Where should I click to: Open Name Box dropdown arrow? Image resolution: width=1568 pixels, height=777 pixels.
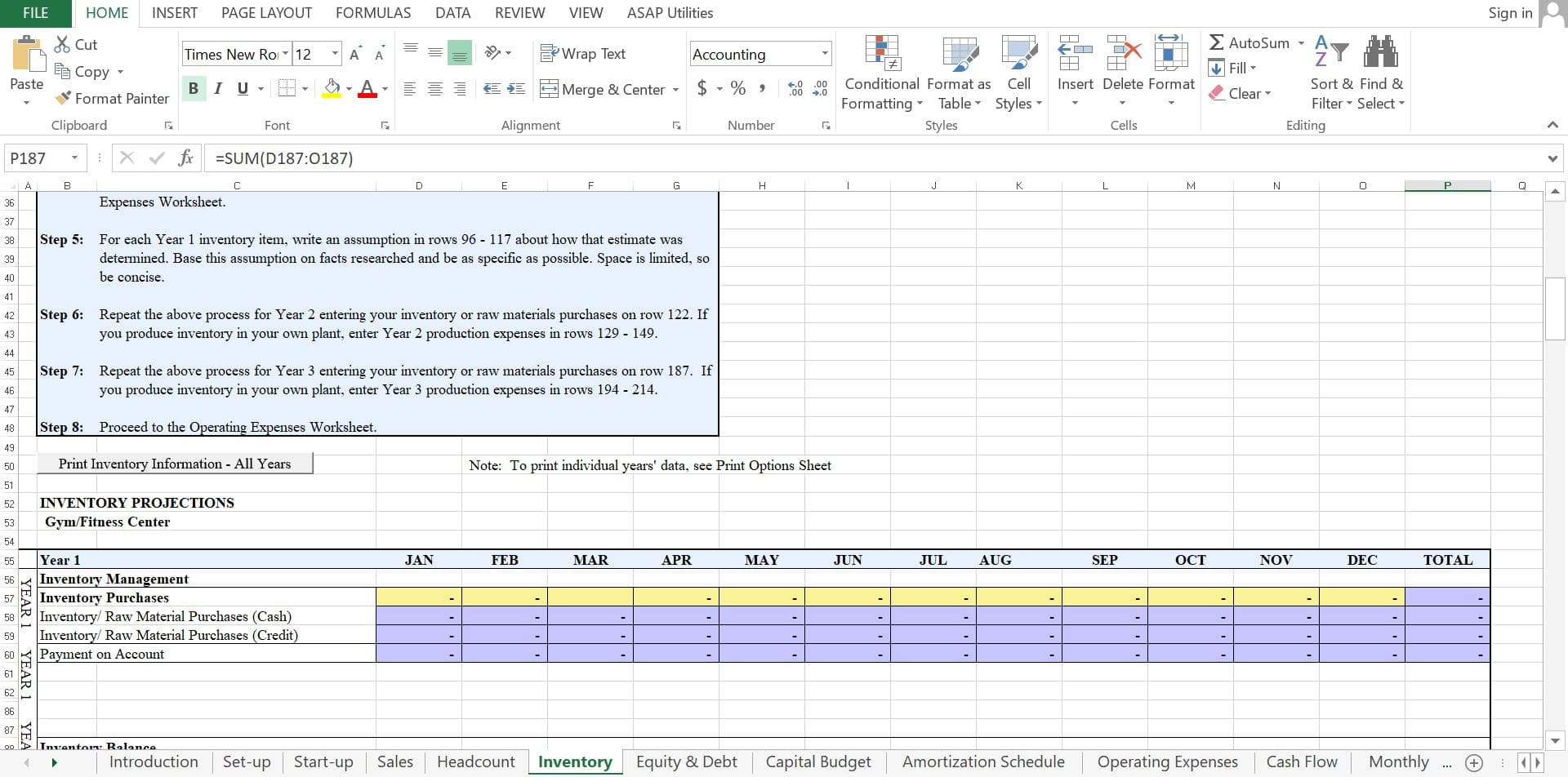74,158
